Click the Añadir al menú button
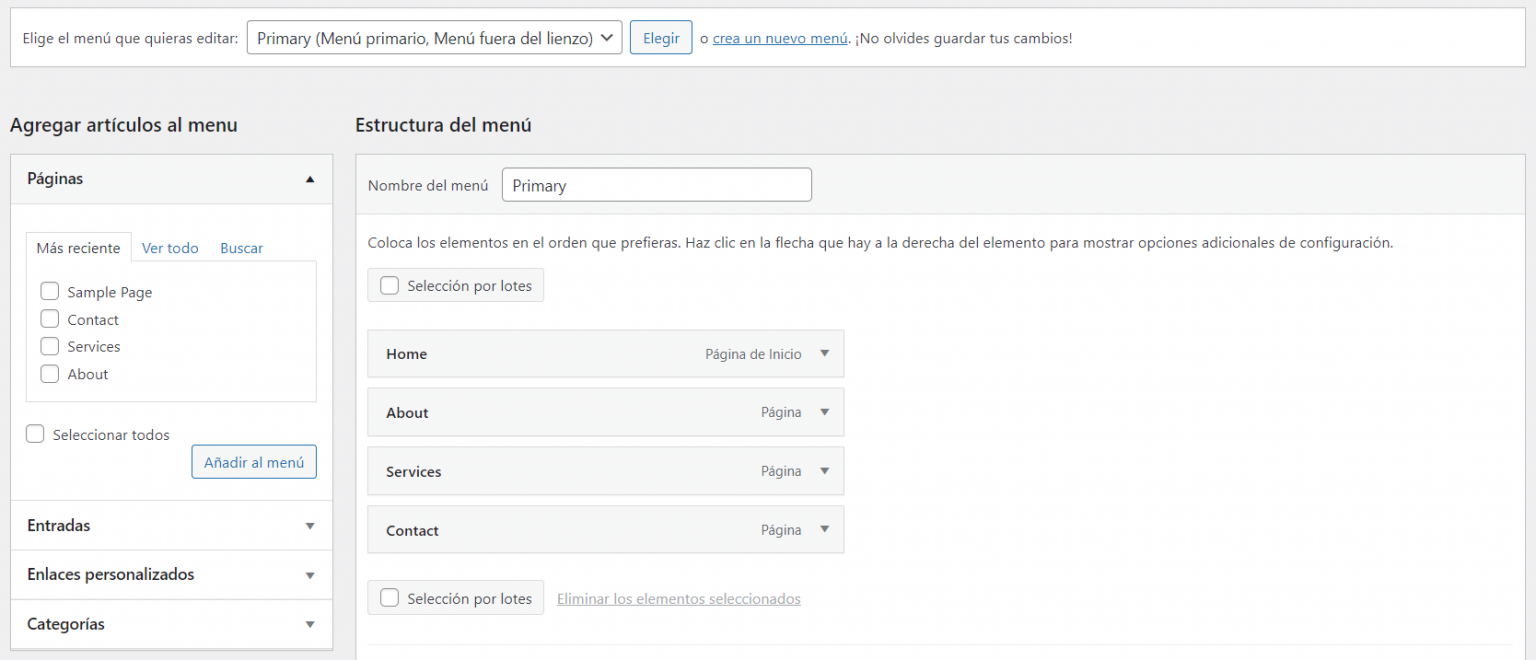1536x660 pixels. [253, 461]
